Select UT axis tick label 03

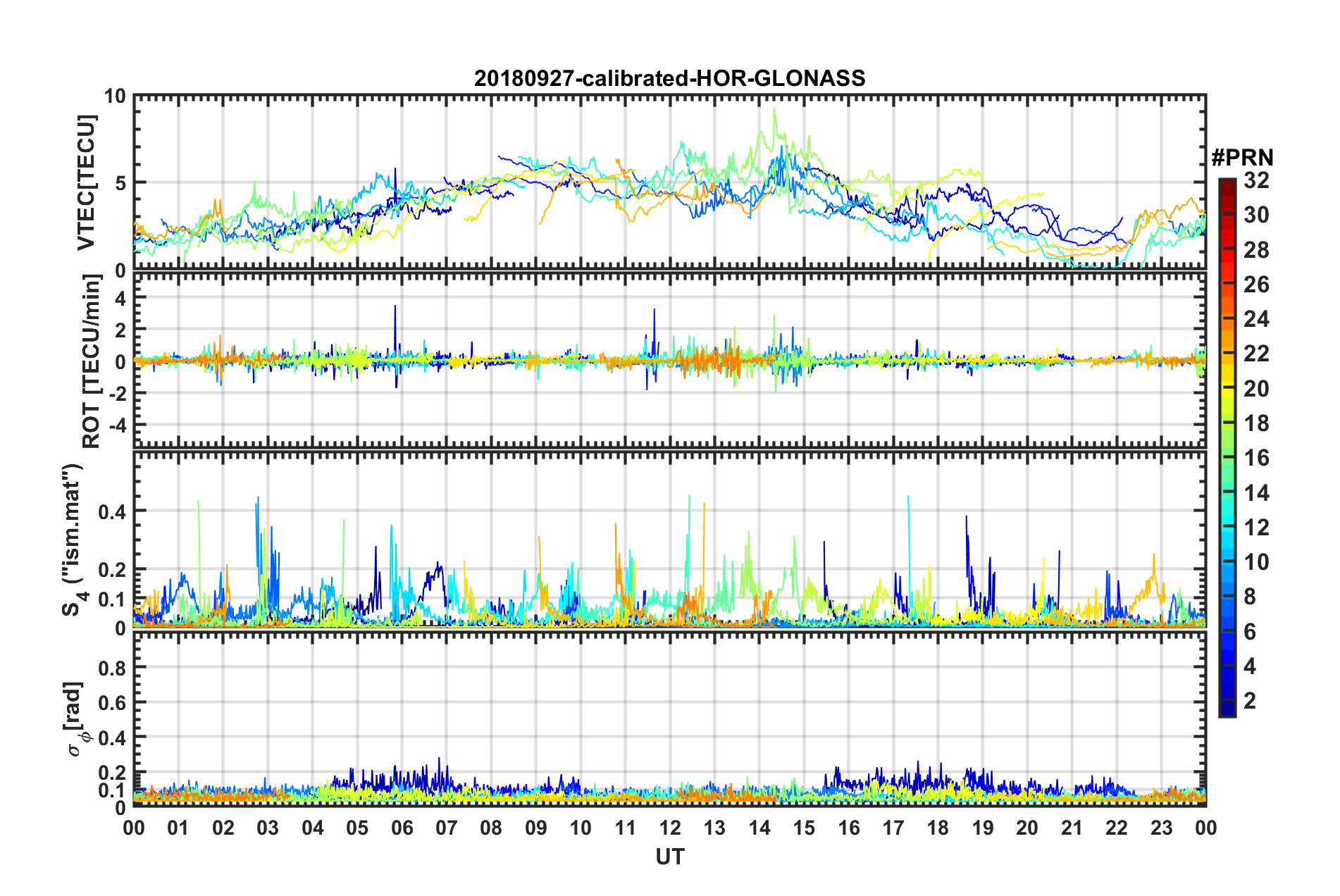click(x=268, y=828)
